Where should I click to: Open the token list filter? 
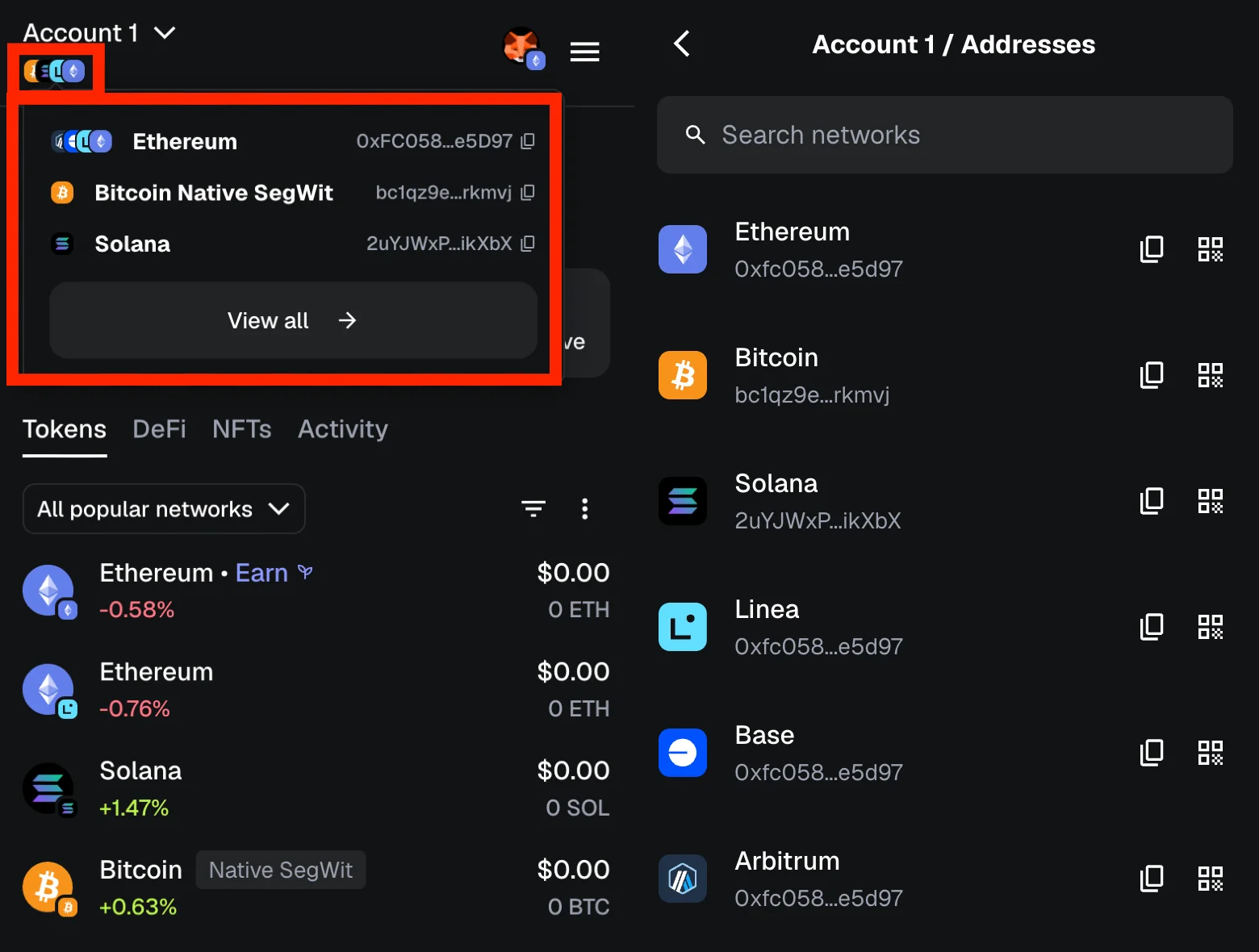click(533, 508)
